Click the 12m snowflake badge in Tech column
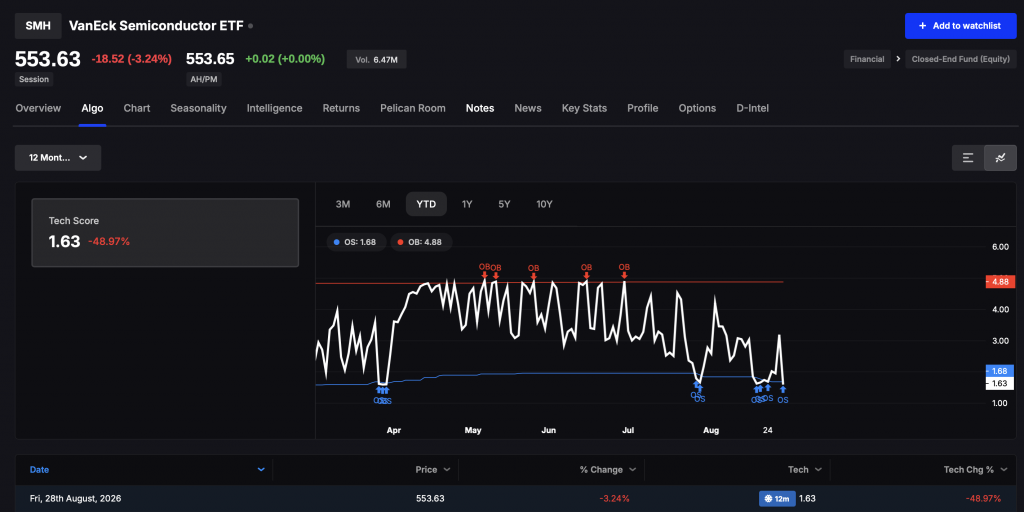Viewport: 1024px width, 512px height. click(x=777, y=498)
